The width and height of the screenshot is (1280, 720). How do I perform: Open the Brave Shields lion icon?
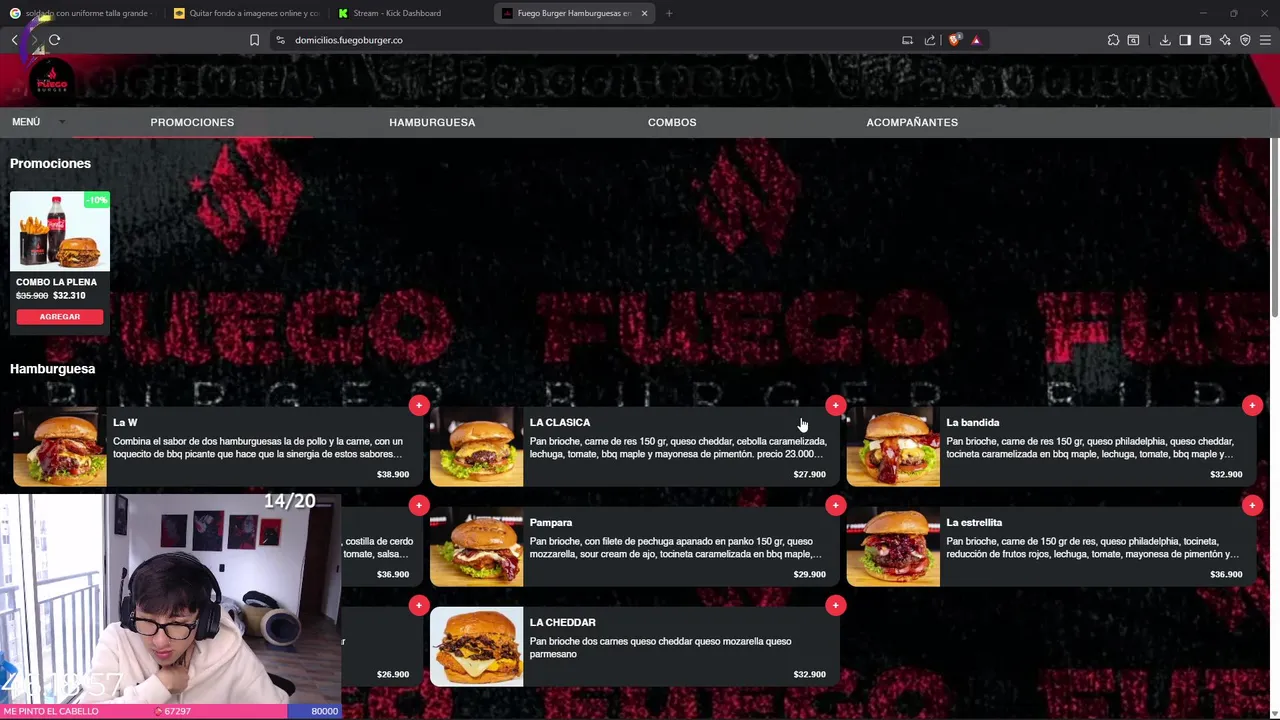(954, 40)
